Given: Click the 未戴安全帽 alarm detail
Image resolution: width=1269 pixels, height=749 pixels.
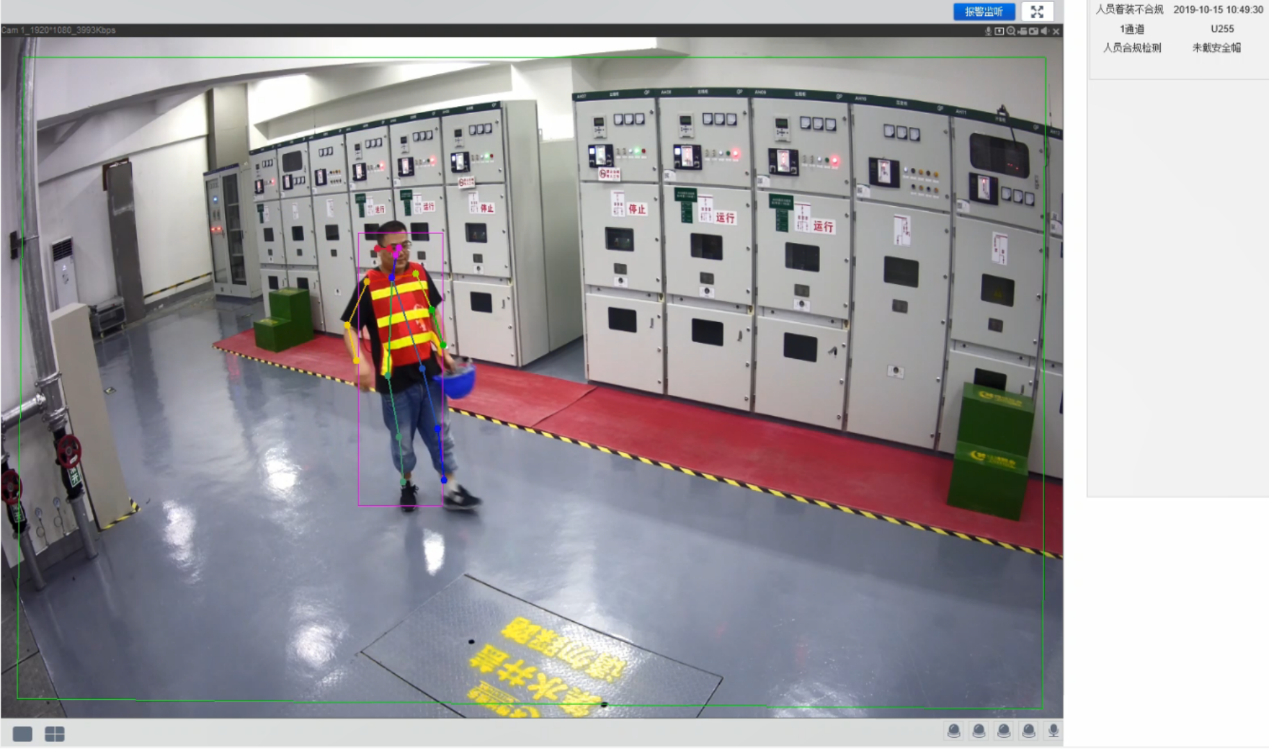Looking at the screenshot, I should click(x=1216, y=47).
